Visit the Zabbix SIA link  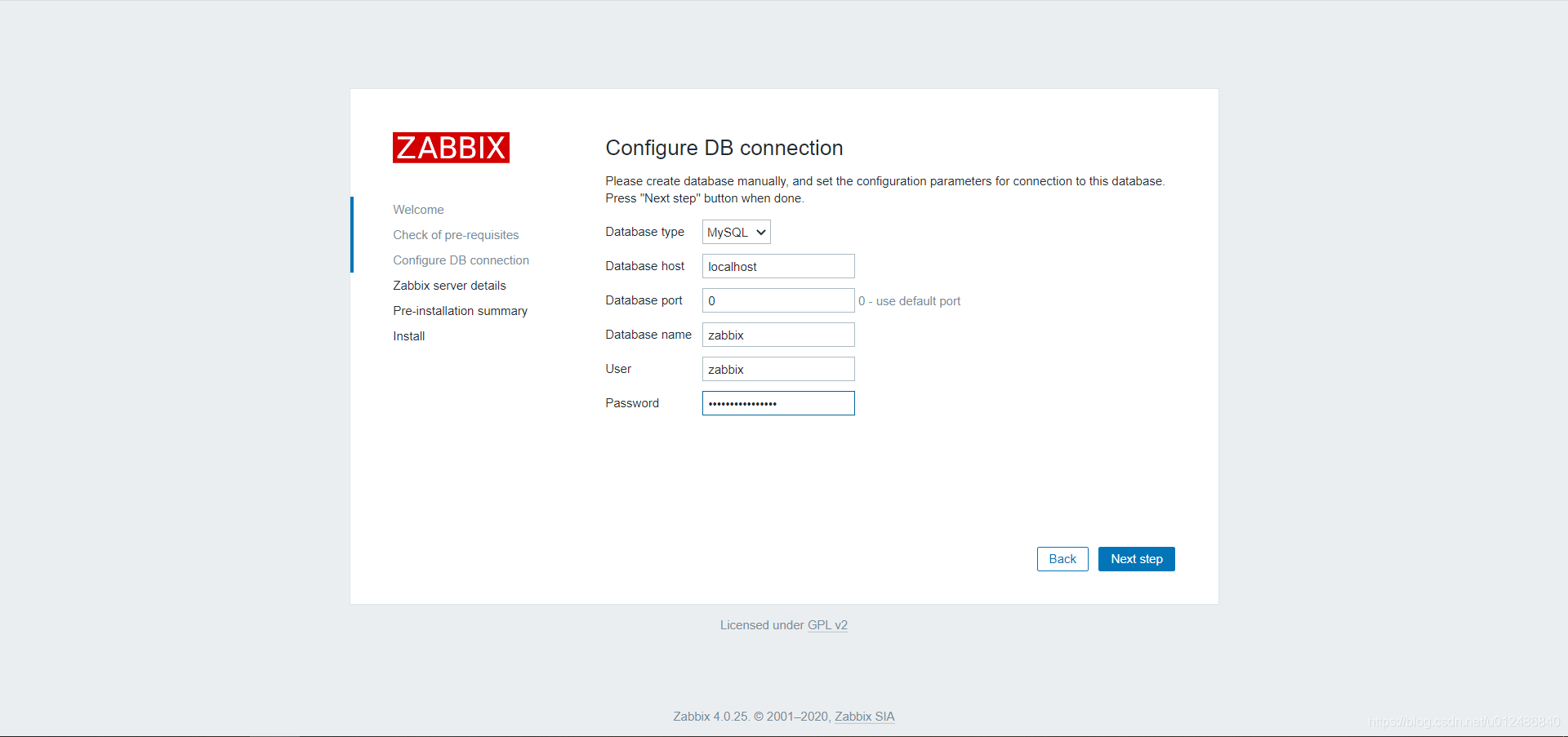(x=864, y=717)
